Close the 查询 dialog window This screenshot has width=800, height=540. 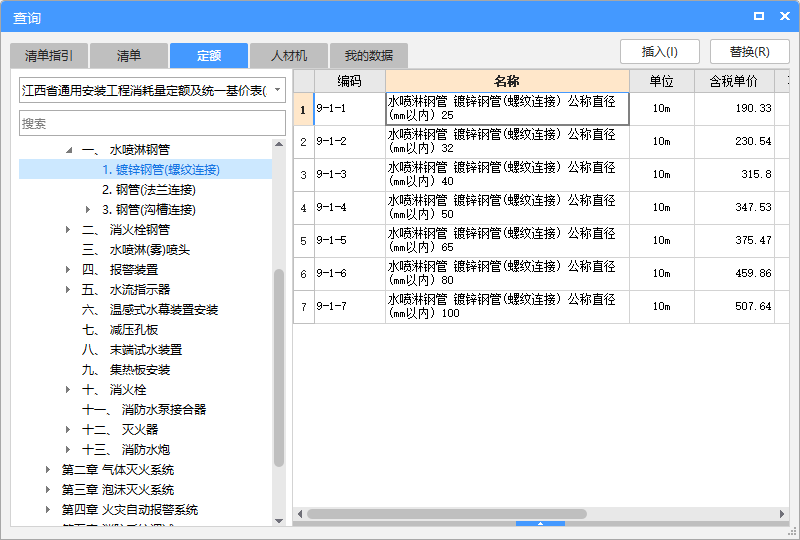tap(785, 16)
